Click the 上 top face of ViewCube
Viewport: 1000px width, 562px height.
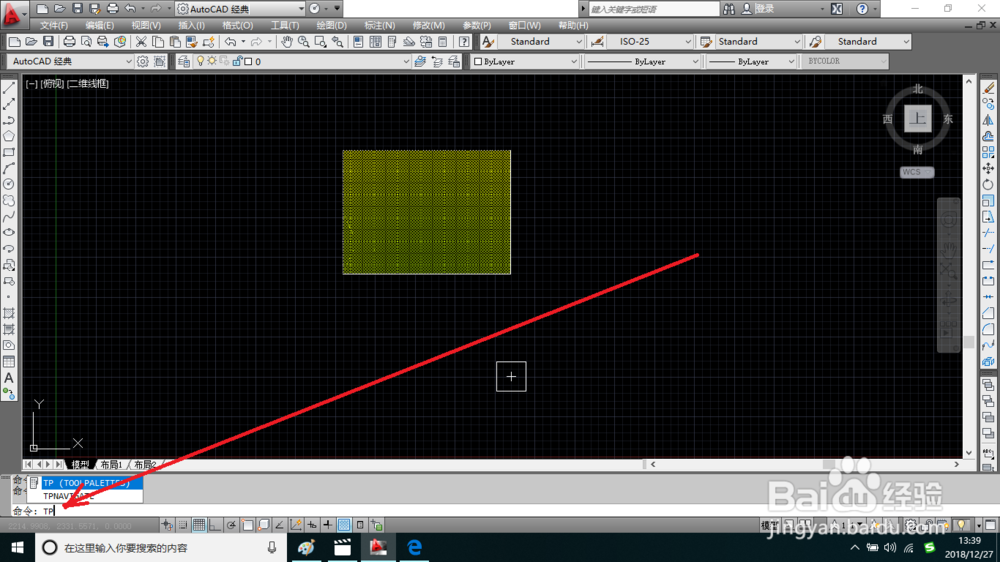tap(918, 119)
